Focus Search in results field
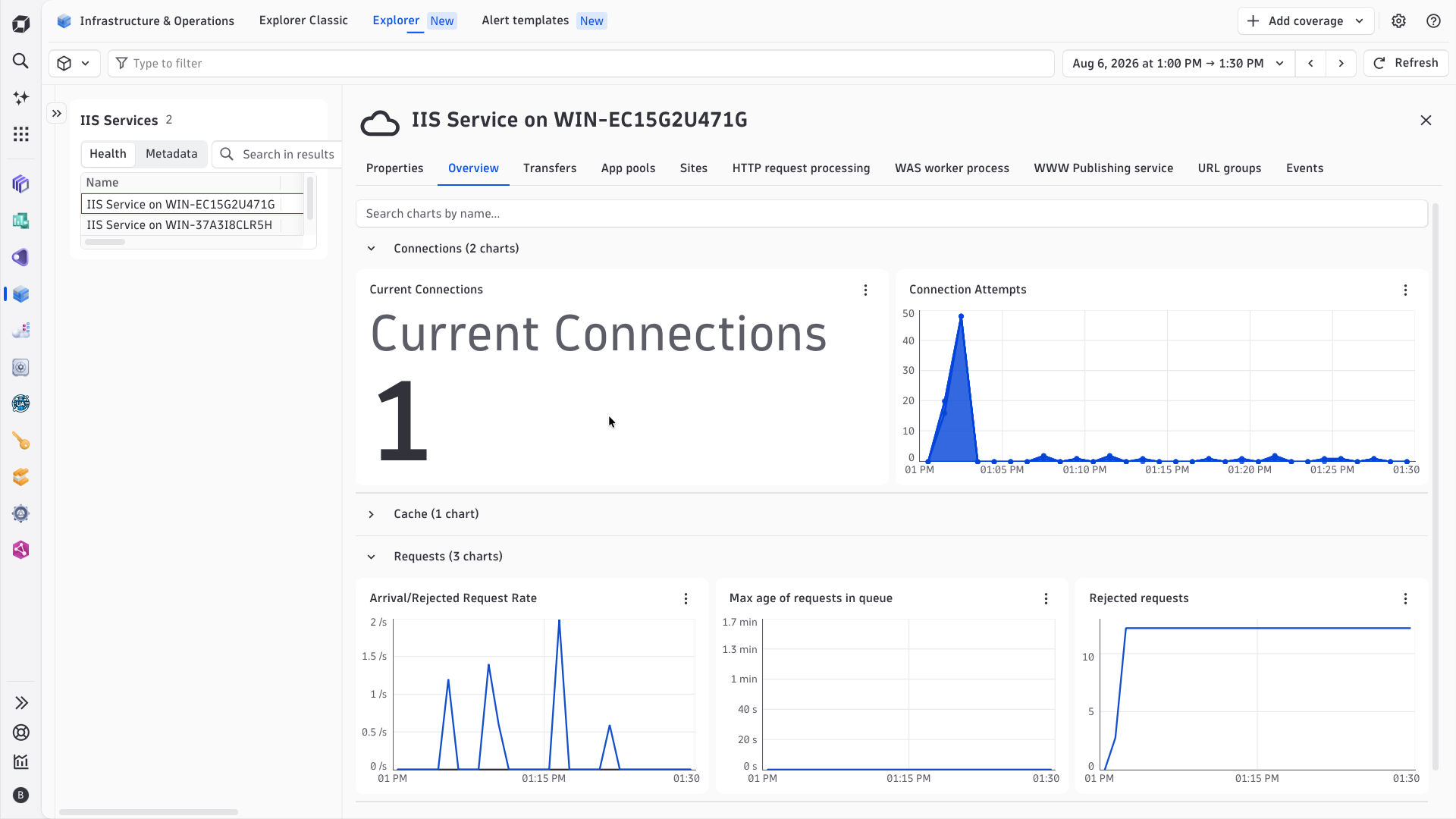This screenshot has height=819, width=1456. 277,155
